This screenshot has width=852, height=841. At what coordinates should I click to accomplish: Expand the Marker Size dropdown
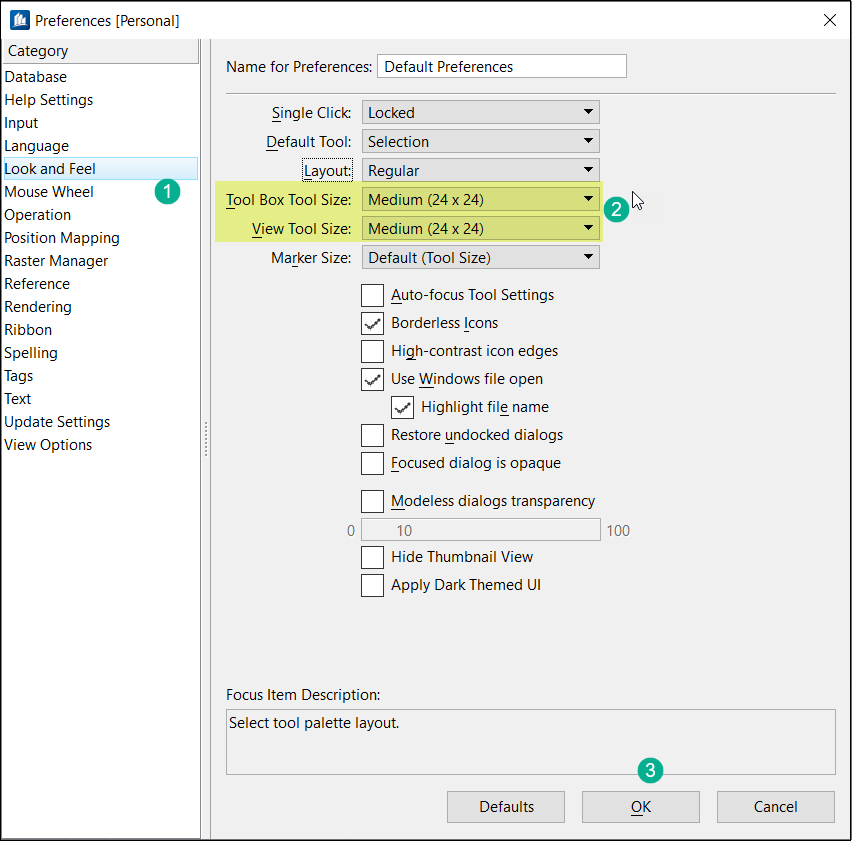[x=480, y=258]
